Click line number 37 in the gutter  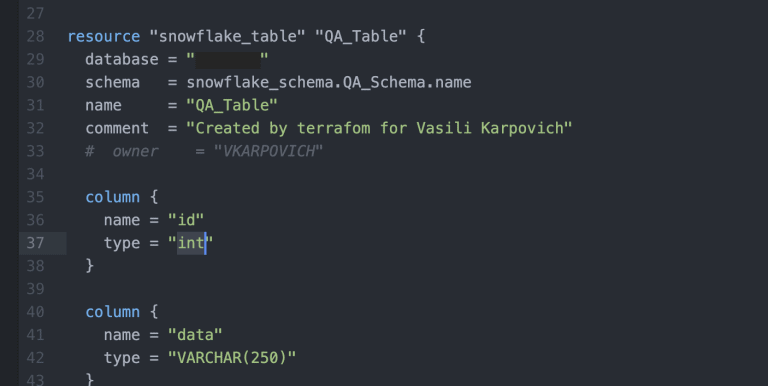(x=35, y=243)
